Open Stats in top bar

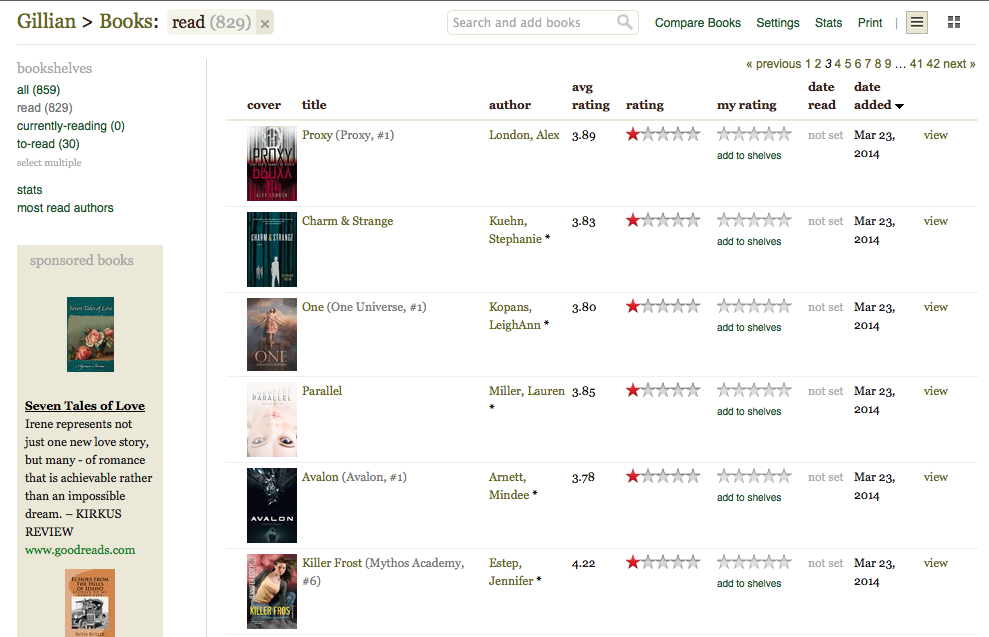pyautogui.click(x=828, y=23)
